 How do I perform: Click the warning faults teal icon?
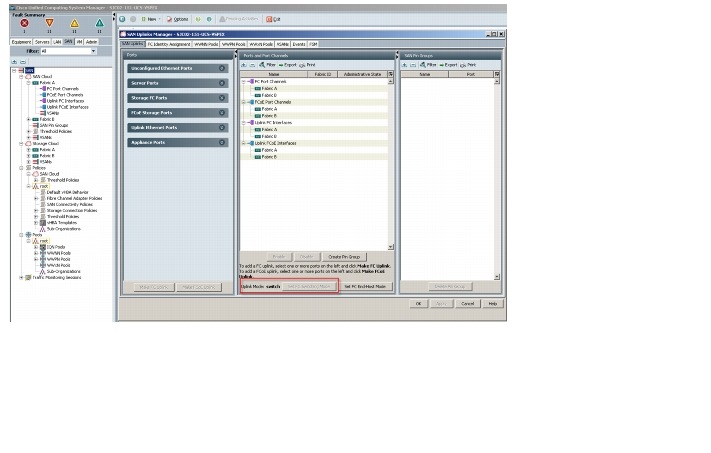(x=99, y=23)
